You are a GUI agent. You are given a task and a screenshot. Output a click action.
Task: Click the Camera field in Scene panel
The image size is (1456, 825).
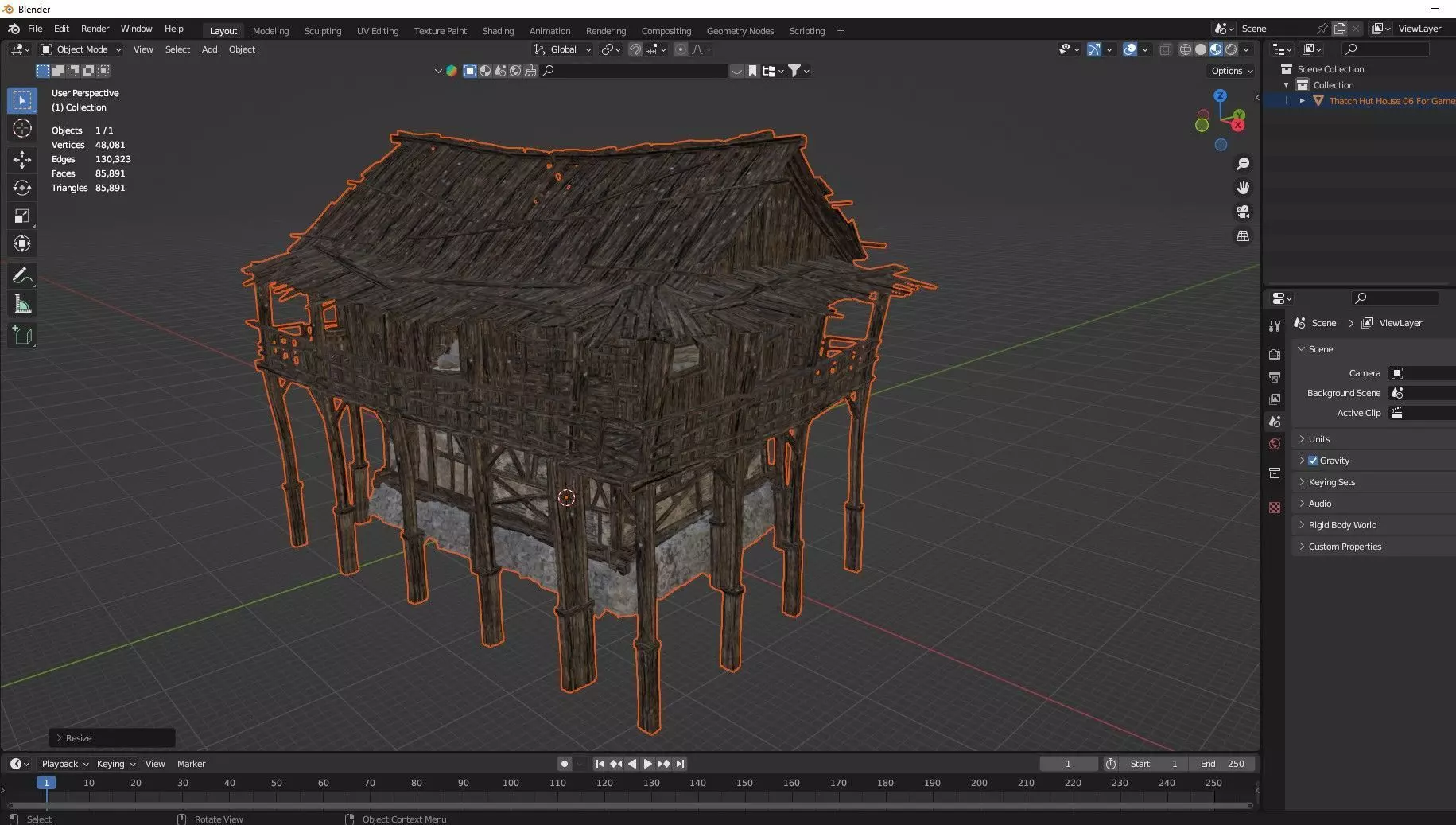pyautogui.click(x=1422, y=373)
